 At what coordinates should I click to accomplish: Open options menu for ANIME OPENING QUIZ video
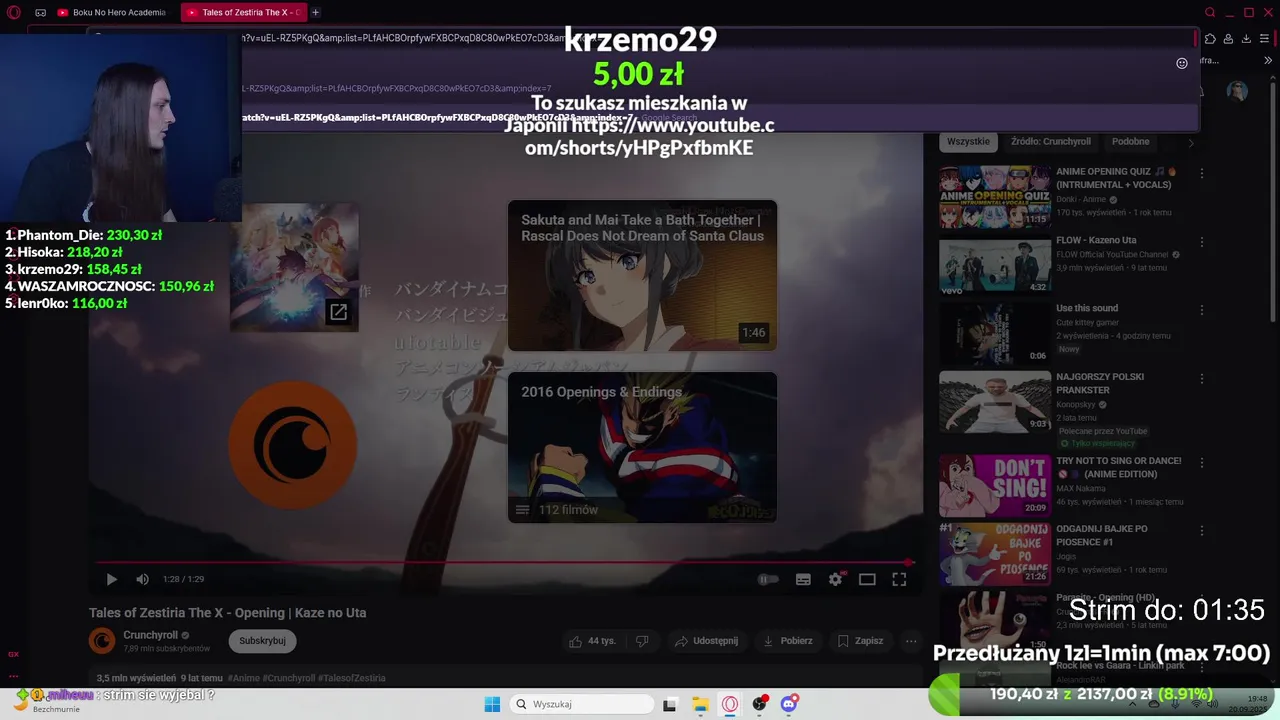1201,173
